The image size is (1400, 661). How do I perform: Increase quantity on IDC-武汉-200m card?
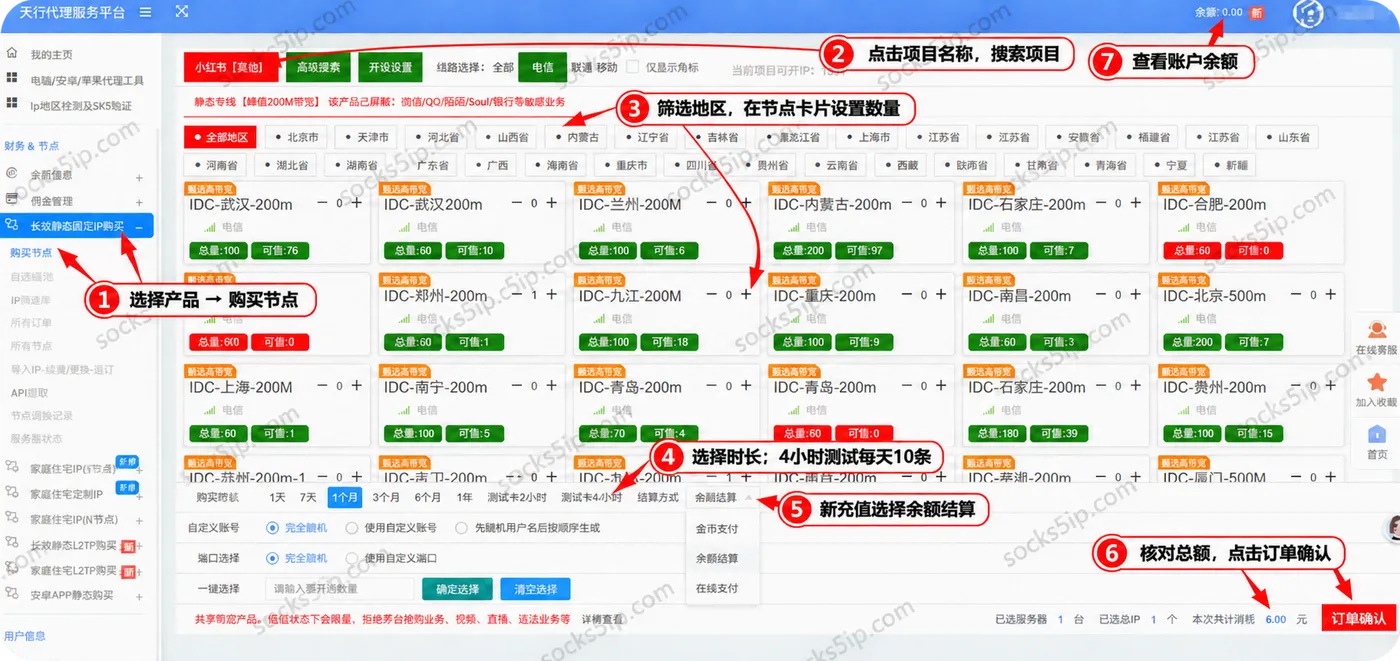click(x=357, y=203)
